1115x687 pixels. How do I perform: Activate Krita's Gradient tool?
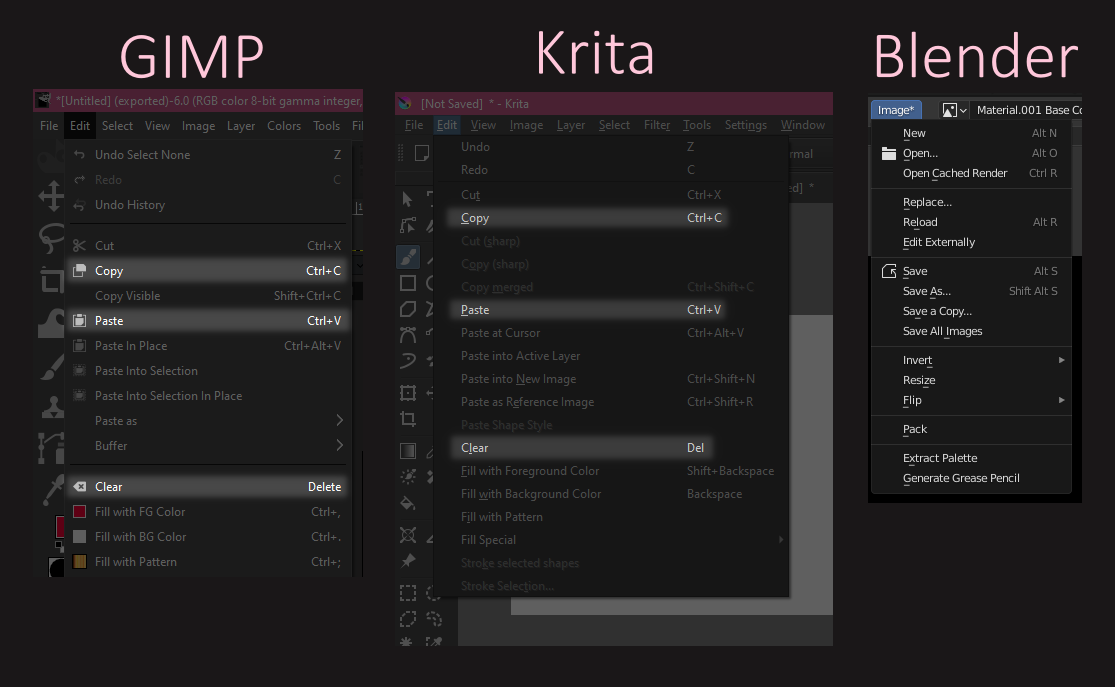(407, 451)
